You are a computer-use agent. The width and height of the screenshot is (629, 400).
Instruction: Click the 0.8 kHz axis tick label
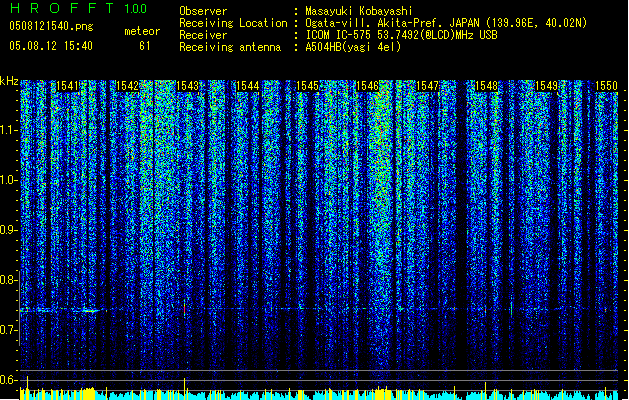point(9,280)
